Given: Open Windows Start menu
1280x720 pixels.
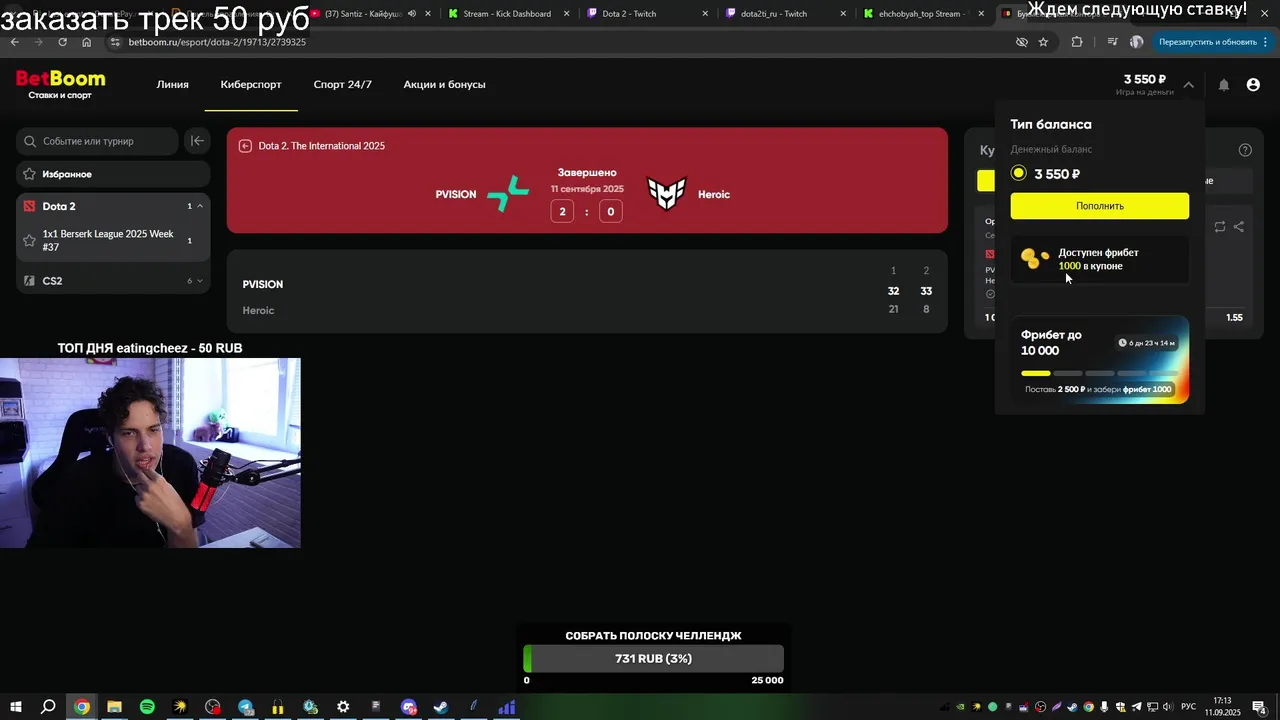Looking at the screenshot, I should click(15, 707).
